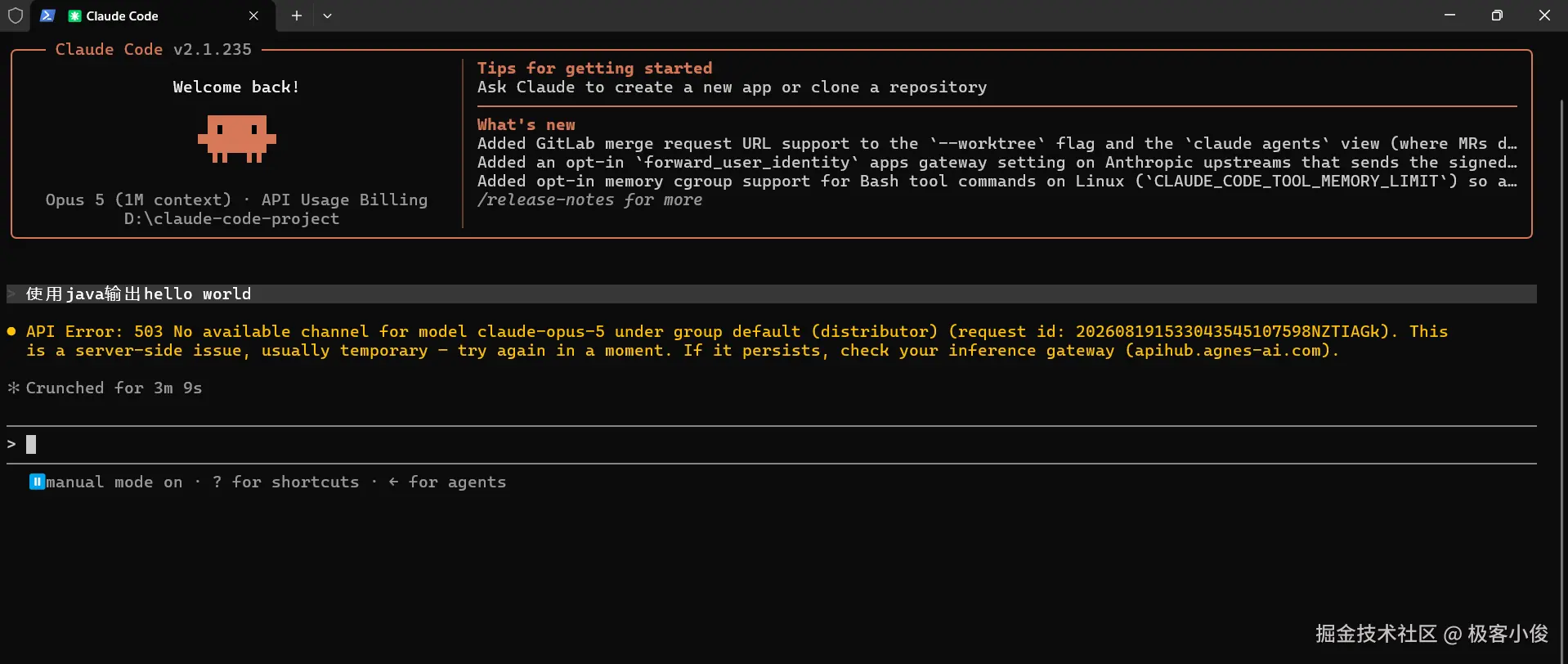Screen dimensions: 1568x664
Task: Click the blue manual mode pause icon
Action: [x=37, y=482]
